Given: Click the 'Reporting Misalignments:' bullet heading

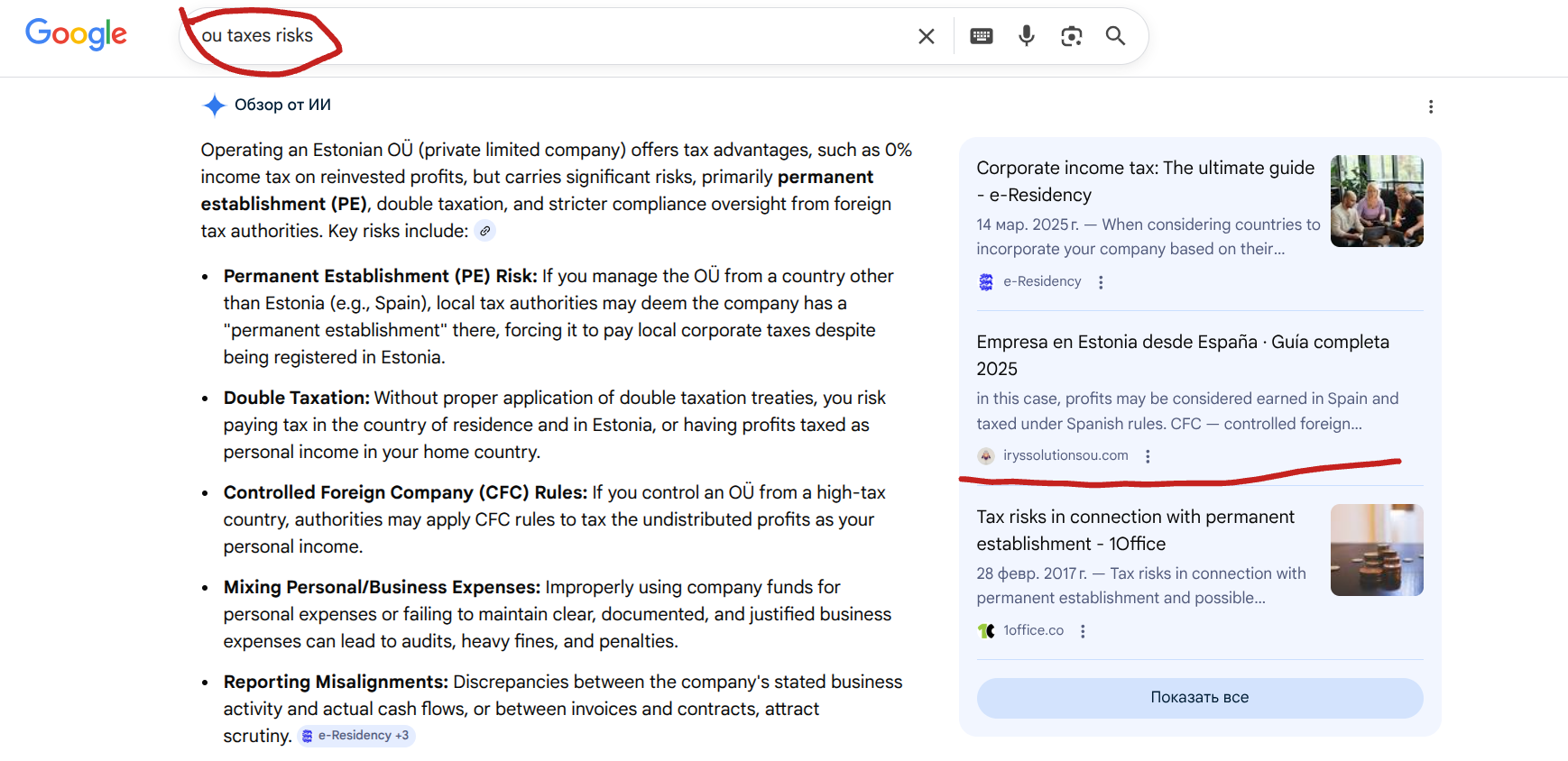Looking at the screenshot, I should point(336,682).
